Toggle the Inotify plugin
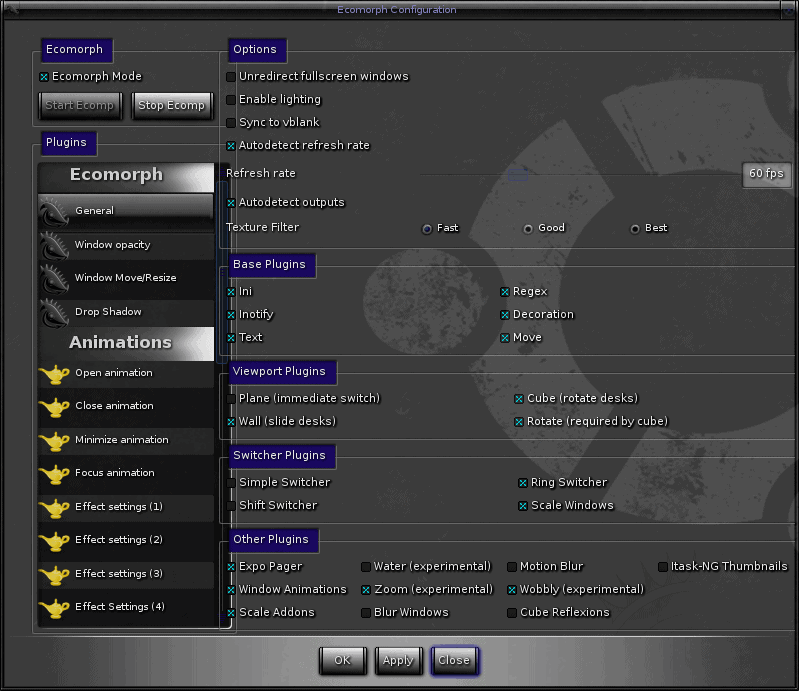 coord(231,315)
